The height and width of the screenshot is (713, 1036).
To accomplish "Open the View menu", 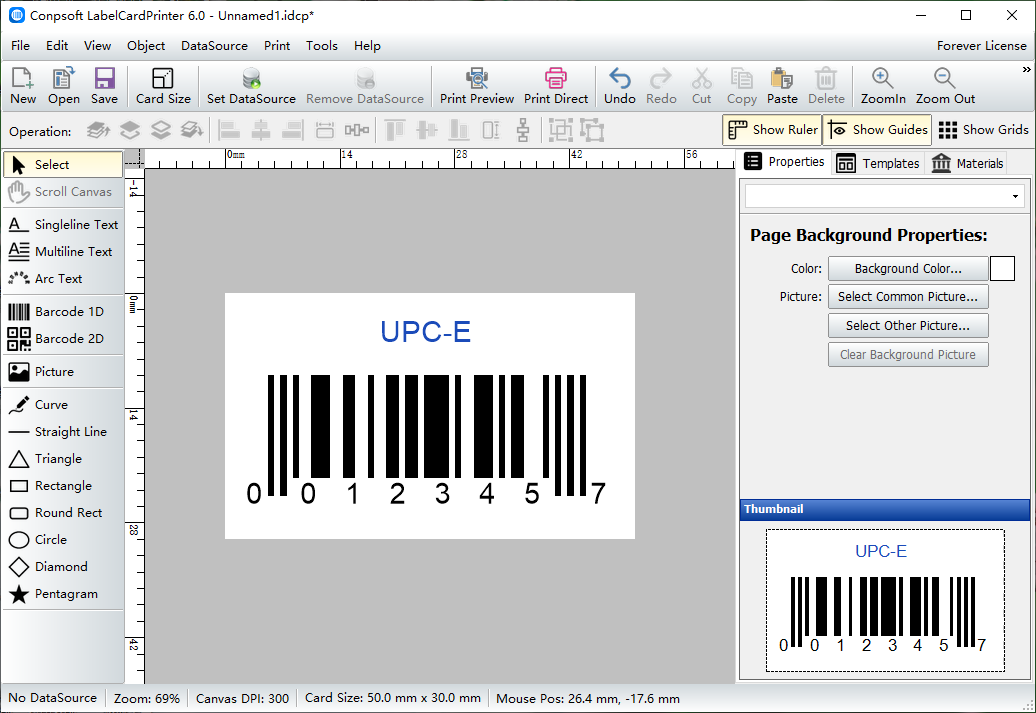I will 97,46.
